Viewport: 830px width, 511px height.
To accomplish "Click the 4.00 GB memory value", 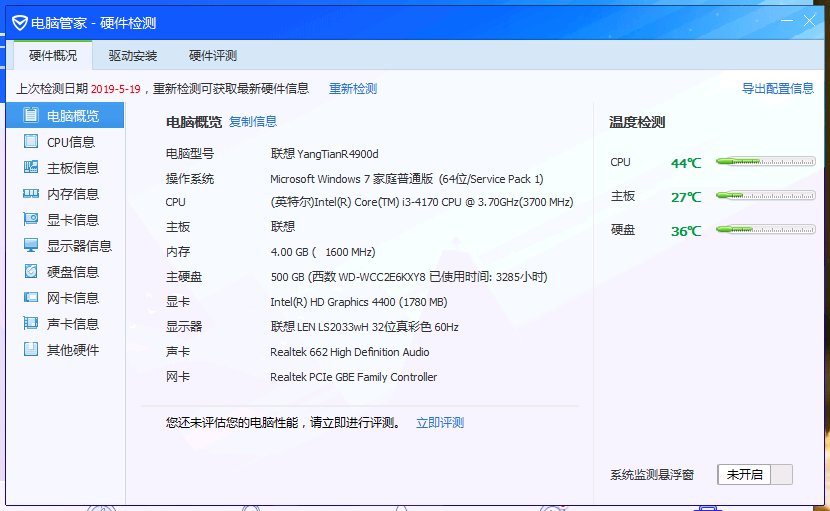I will [x=323, y=252].
